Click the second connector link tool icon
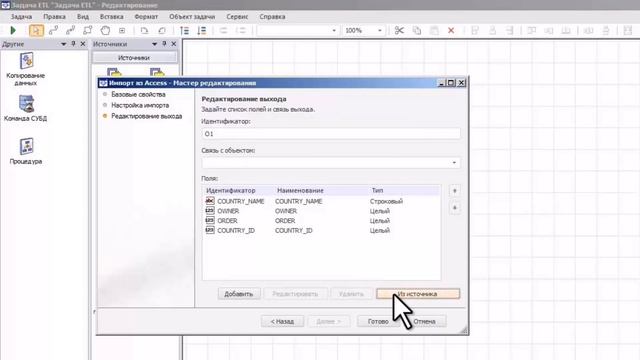 tap(70, 31)
